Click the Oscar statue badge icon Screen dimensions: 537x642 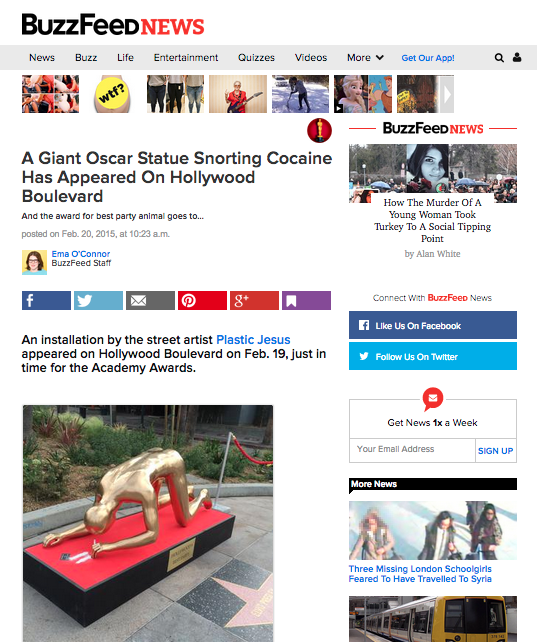click(319, 131)
